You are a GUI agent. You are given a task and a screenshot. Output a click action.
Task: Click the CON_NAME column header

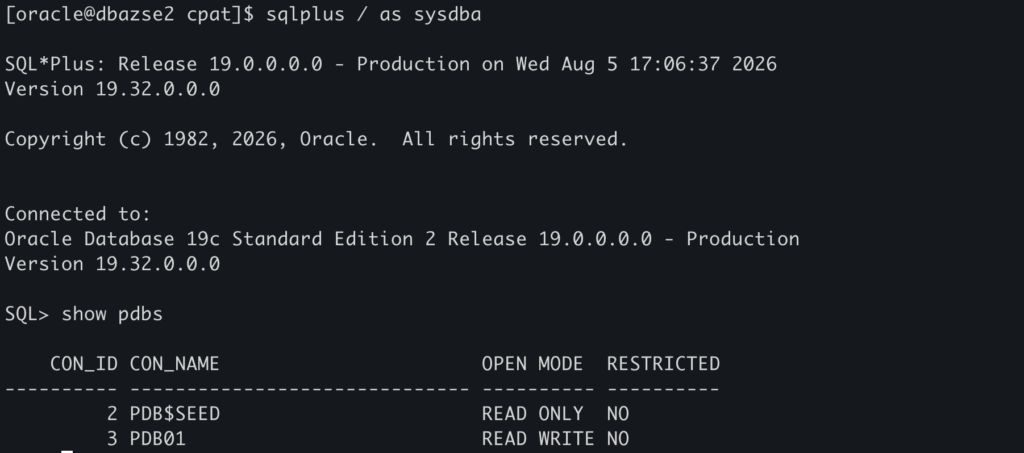[x=174, y=364]
